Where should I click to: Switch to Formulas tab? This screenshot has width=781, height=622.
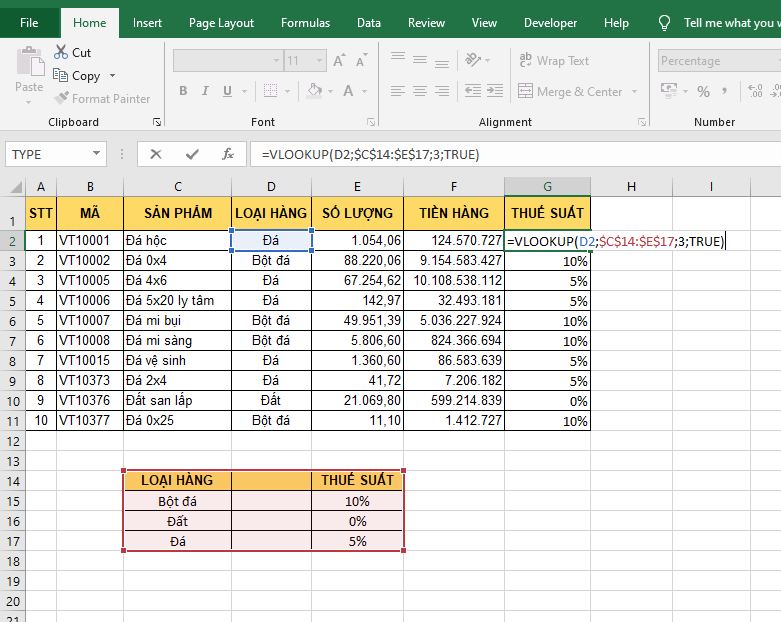point(305,23)
